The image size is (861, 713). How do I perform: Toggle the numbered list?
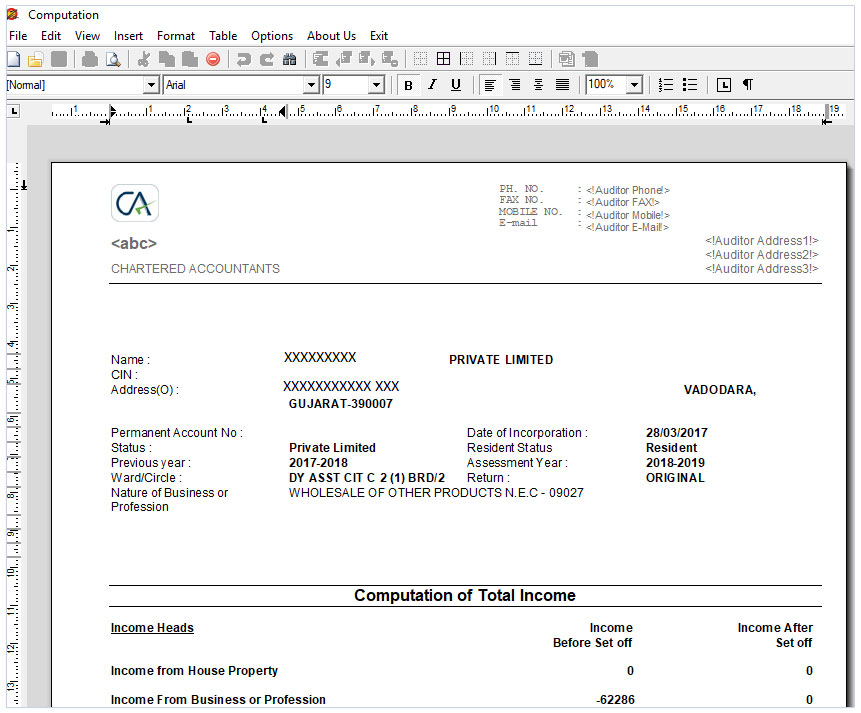(666, 85)
